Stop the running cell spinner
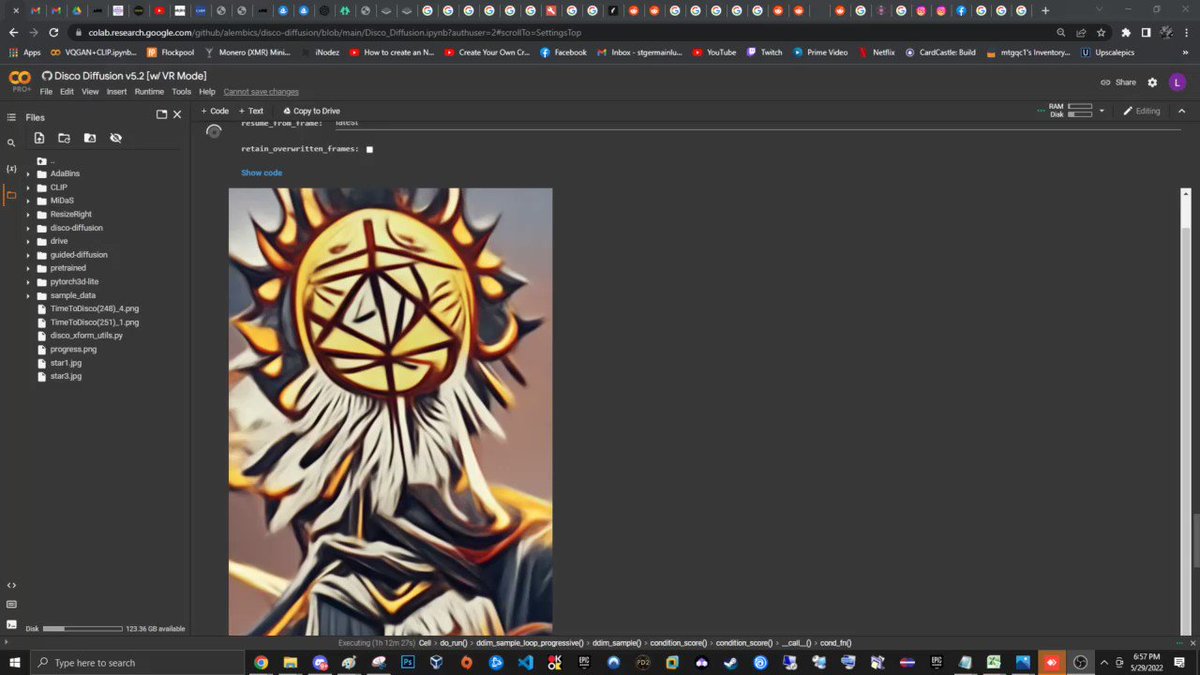The width and height of the screenshot is (1200, 675). click(213, 131)
